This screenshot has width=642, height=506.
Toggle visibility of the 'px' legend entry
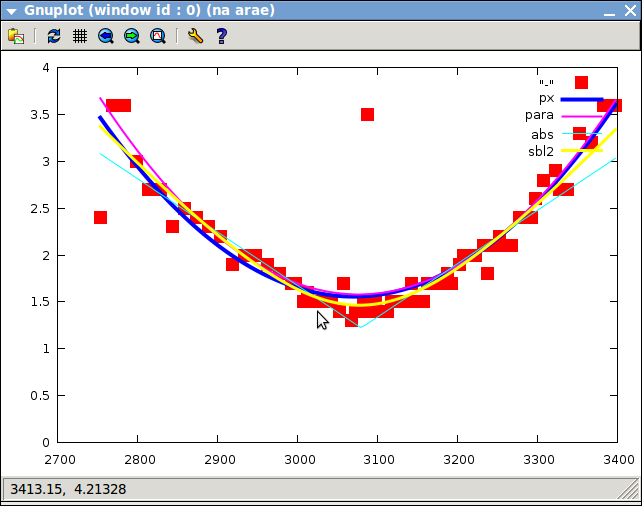(546, 99)
